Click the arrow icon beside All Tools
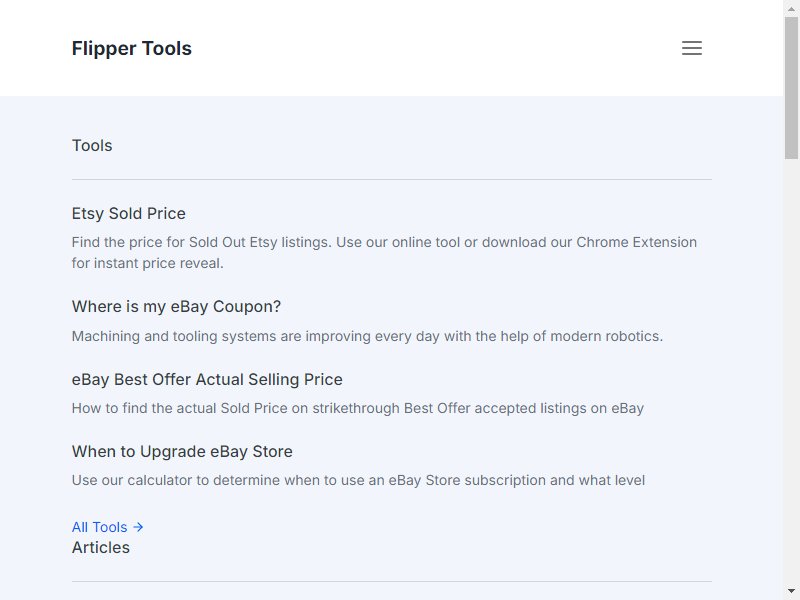The image size is (800, 600). [x=138, y=527]
